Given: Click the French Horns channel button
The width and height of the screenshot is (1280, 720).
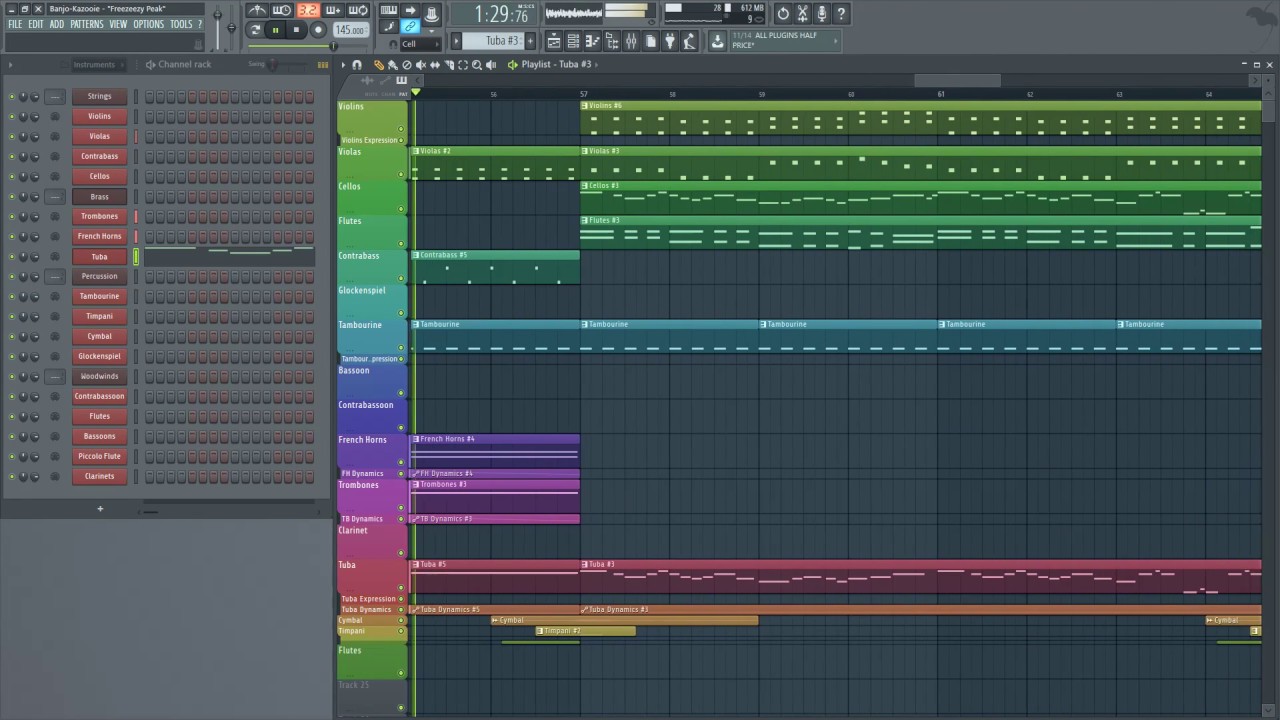Looking at the screenshot, I should (99, 237).
